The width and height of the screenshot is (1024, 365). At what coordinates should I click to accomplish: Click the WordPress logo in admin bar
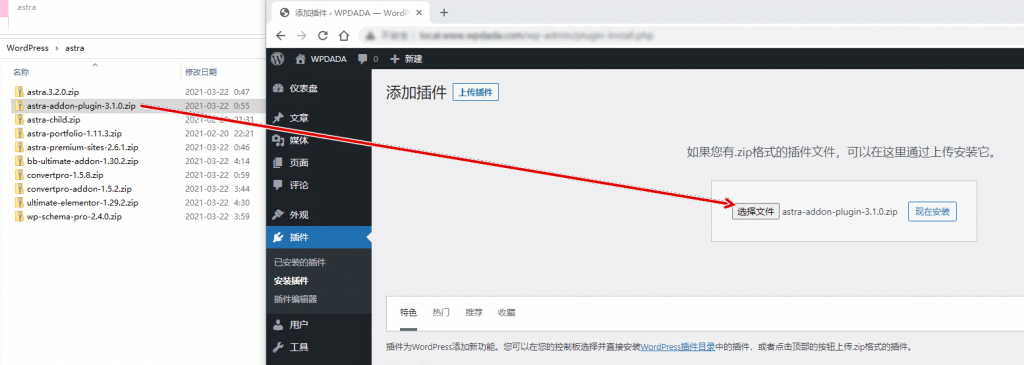click(278, 59)
